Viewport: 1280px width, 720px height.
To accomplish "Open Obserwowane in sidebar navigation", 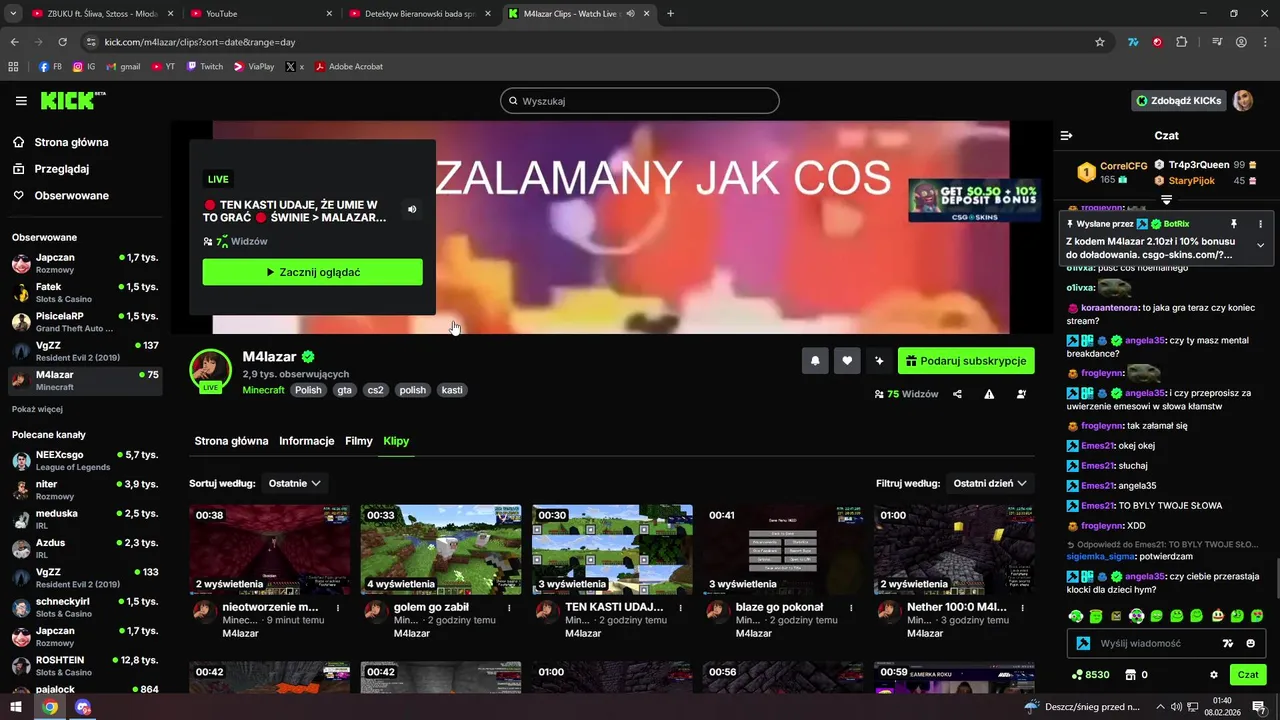I will point(72,195).
